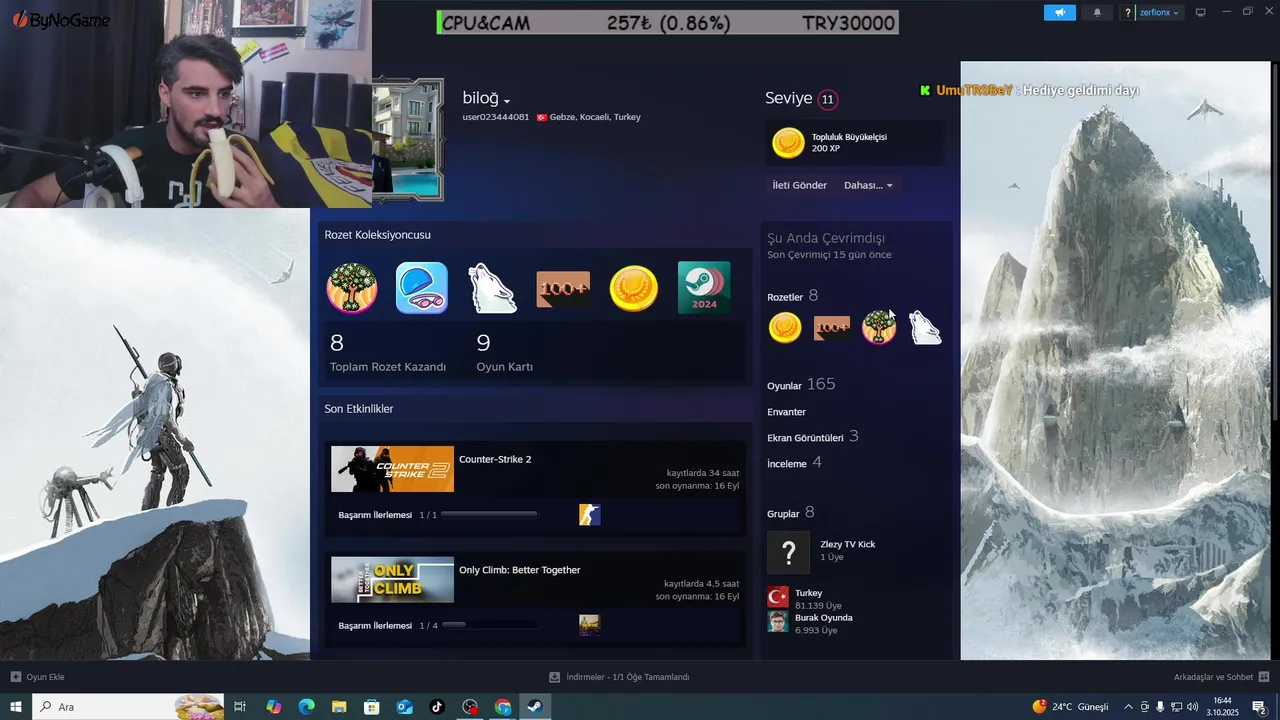Open Microsoft Edge from the taskbar

pos(306,707)
